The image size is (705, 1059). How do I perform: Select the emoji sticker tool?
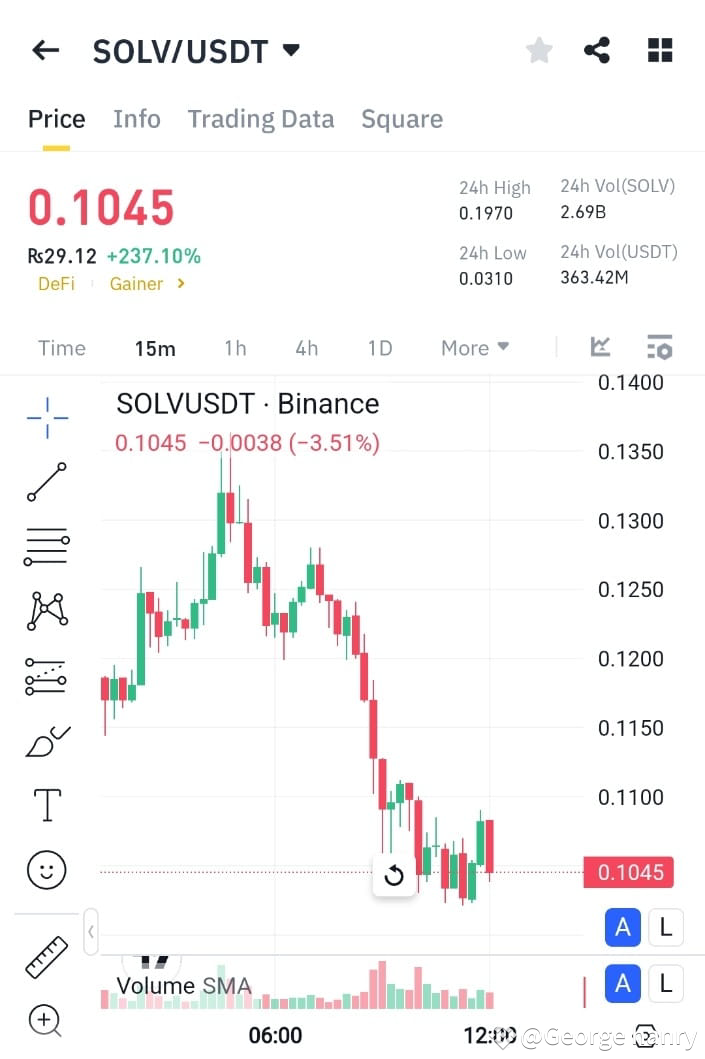click(45, 870)
